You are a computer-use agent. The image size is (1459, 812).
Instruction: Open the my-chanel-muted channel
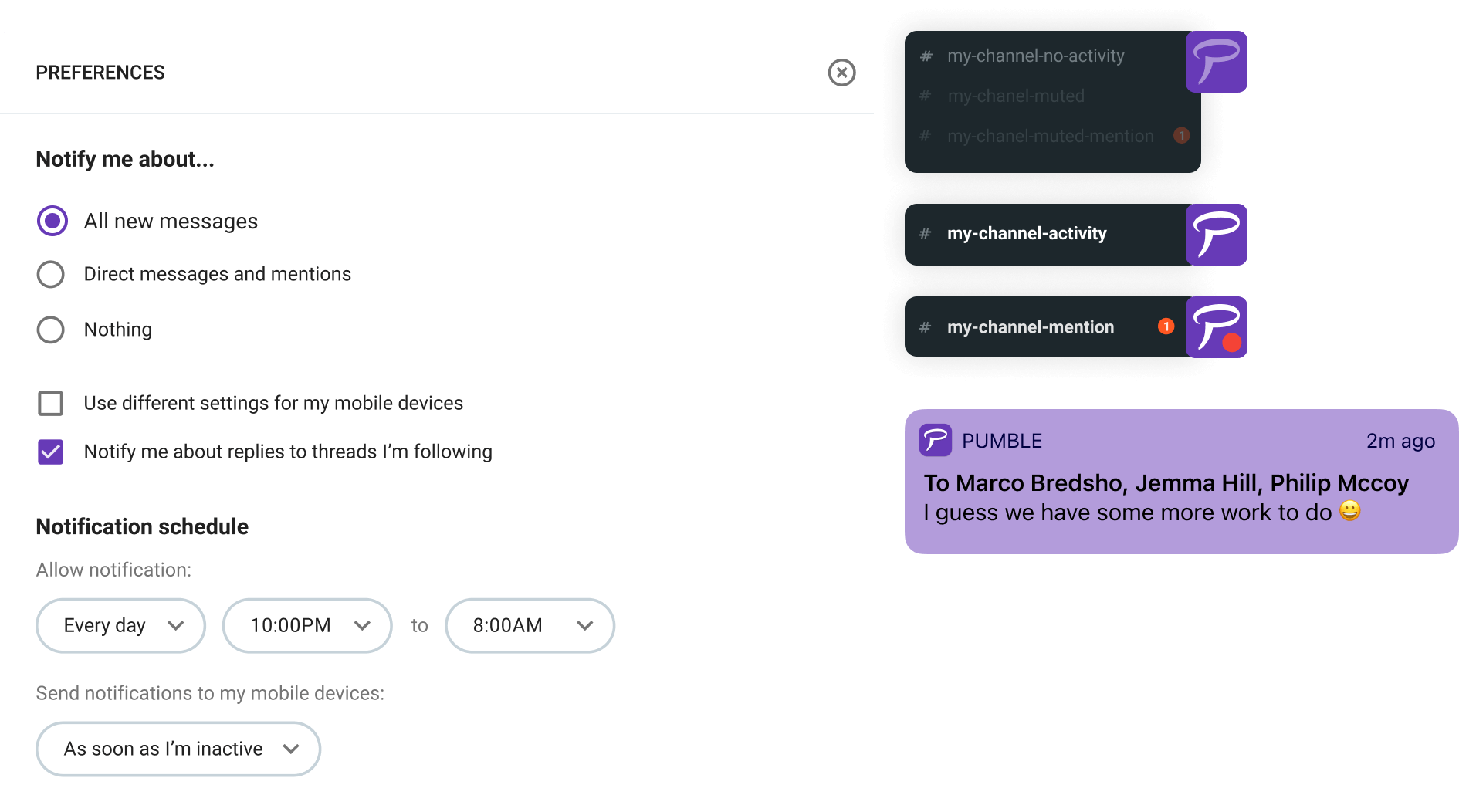pos(1015,96)
